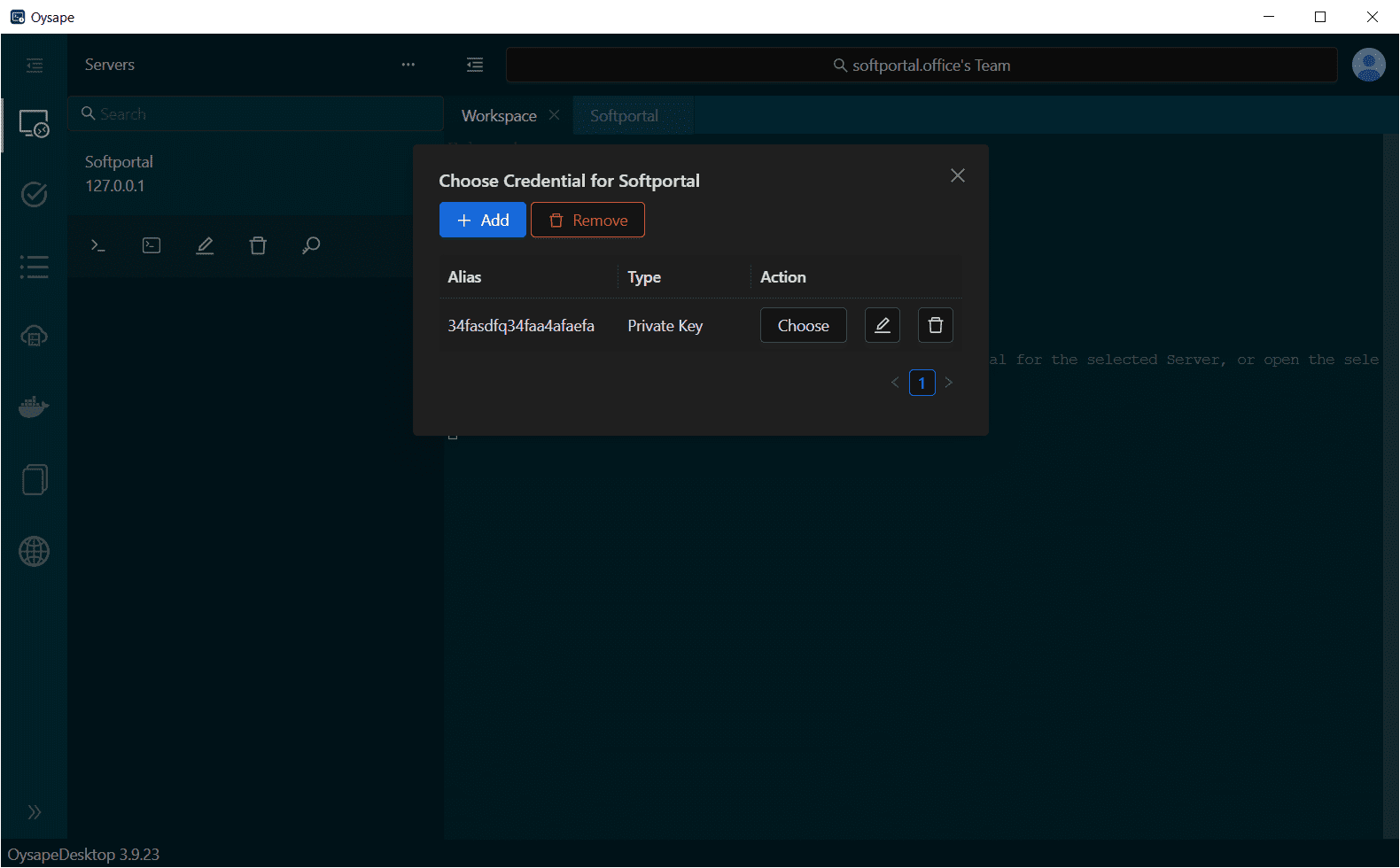
Task: Add a new credential
Action: 483,220
